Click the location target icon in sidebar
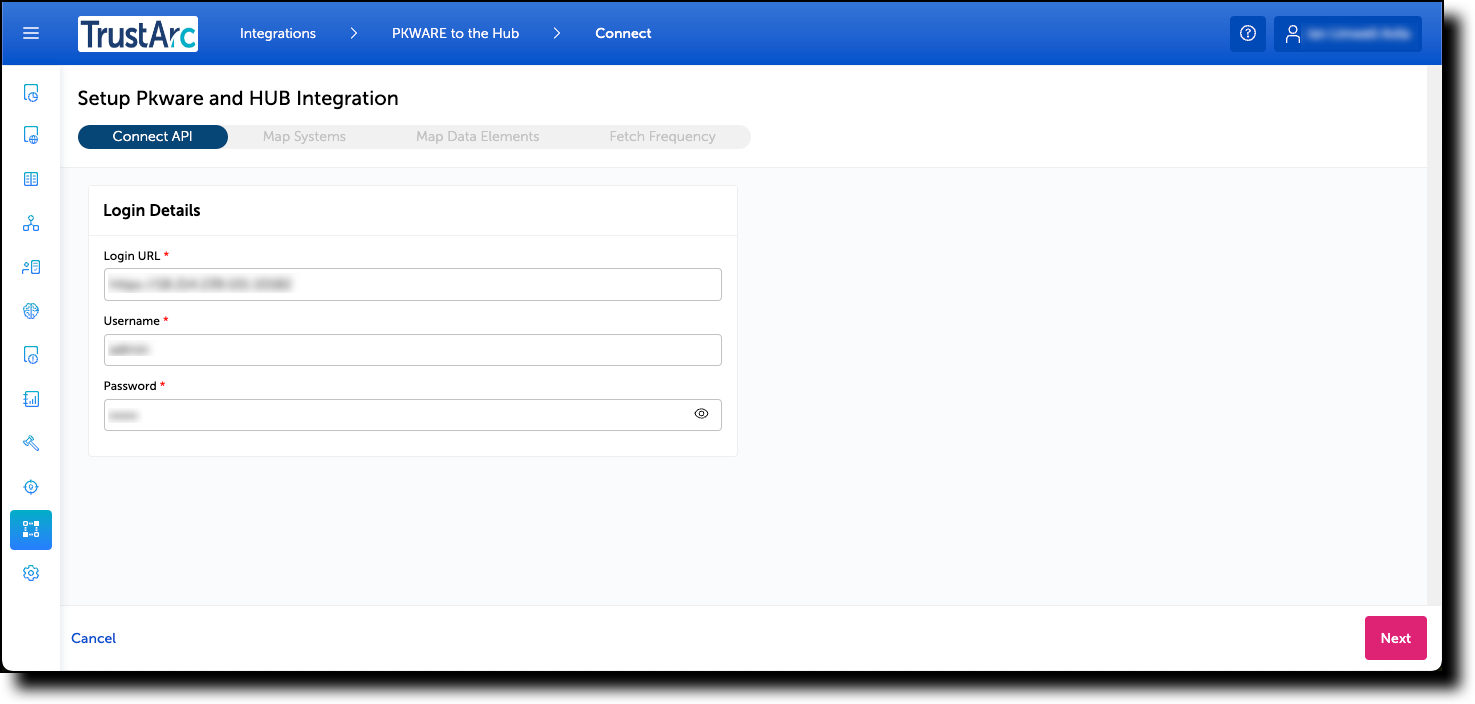 tap(30, 486)
